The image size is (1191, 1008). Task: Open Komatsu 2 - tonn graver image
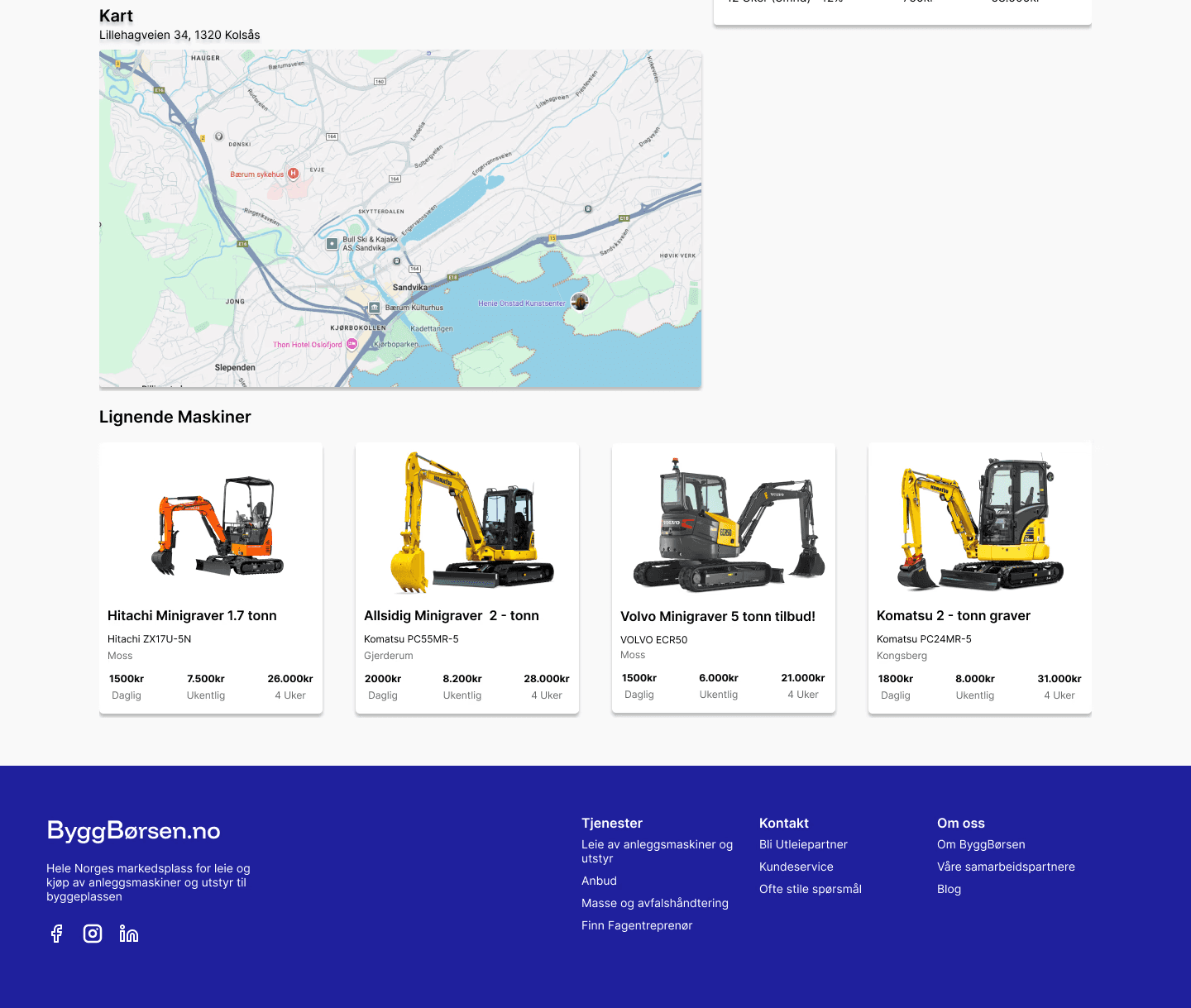[x=980, y=523]
